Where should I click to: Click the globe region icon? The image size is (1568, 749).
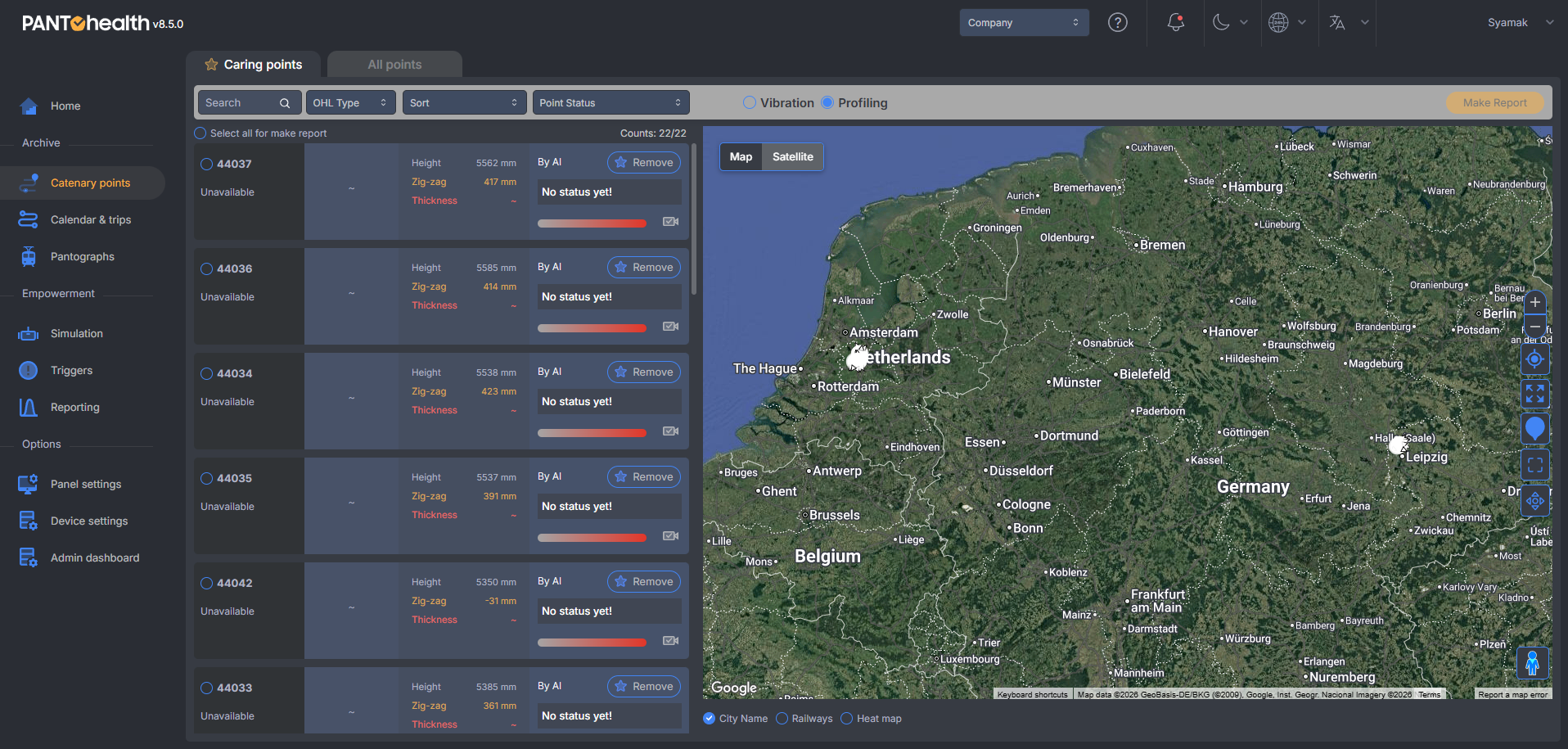point(1278,22)
